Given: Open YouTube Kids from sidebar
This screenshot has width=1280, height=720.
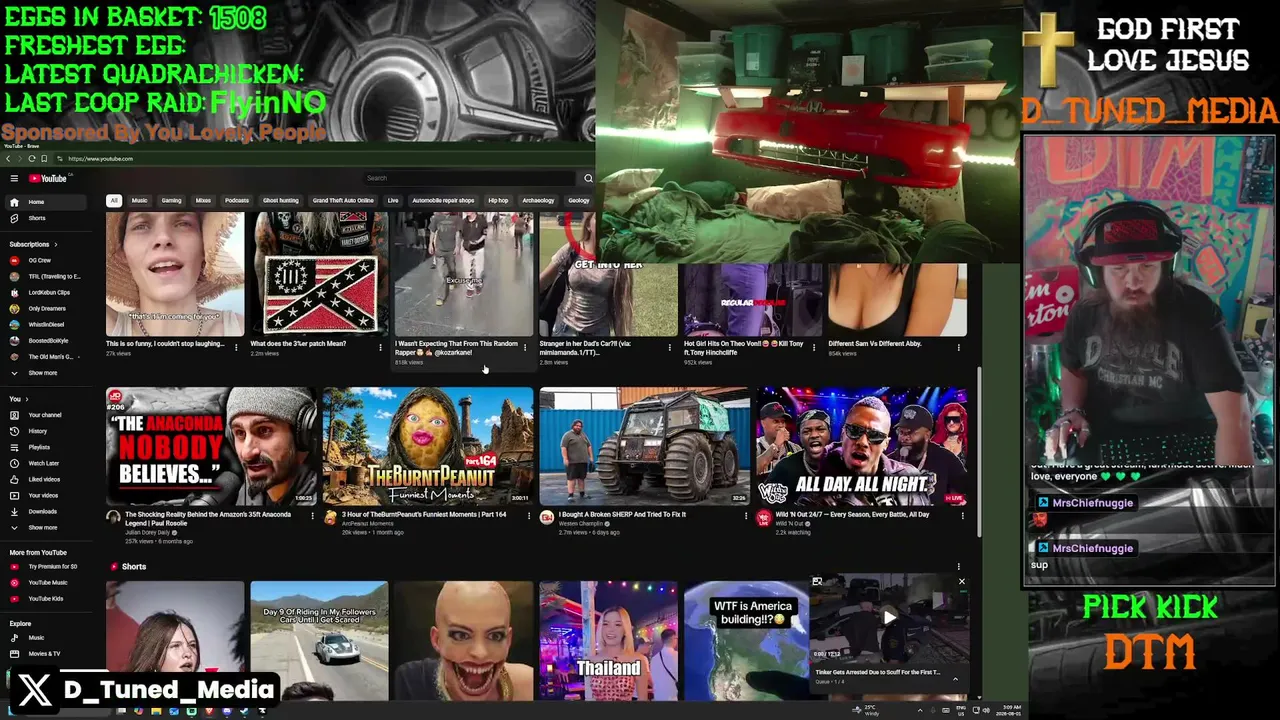Looking at the screenshot, I should point(45,598).
